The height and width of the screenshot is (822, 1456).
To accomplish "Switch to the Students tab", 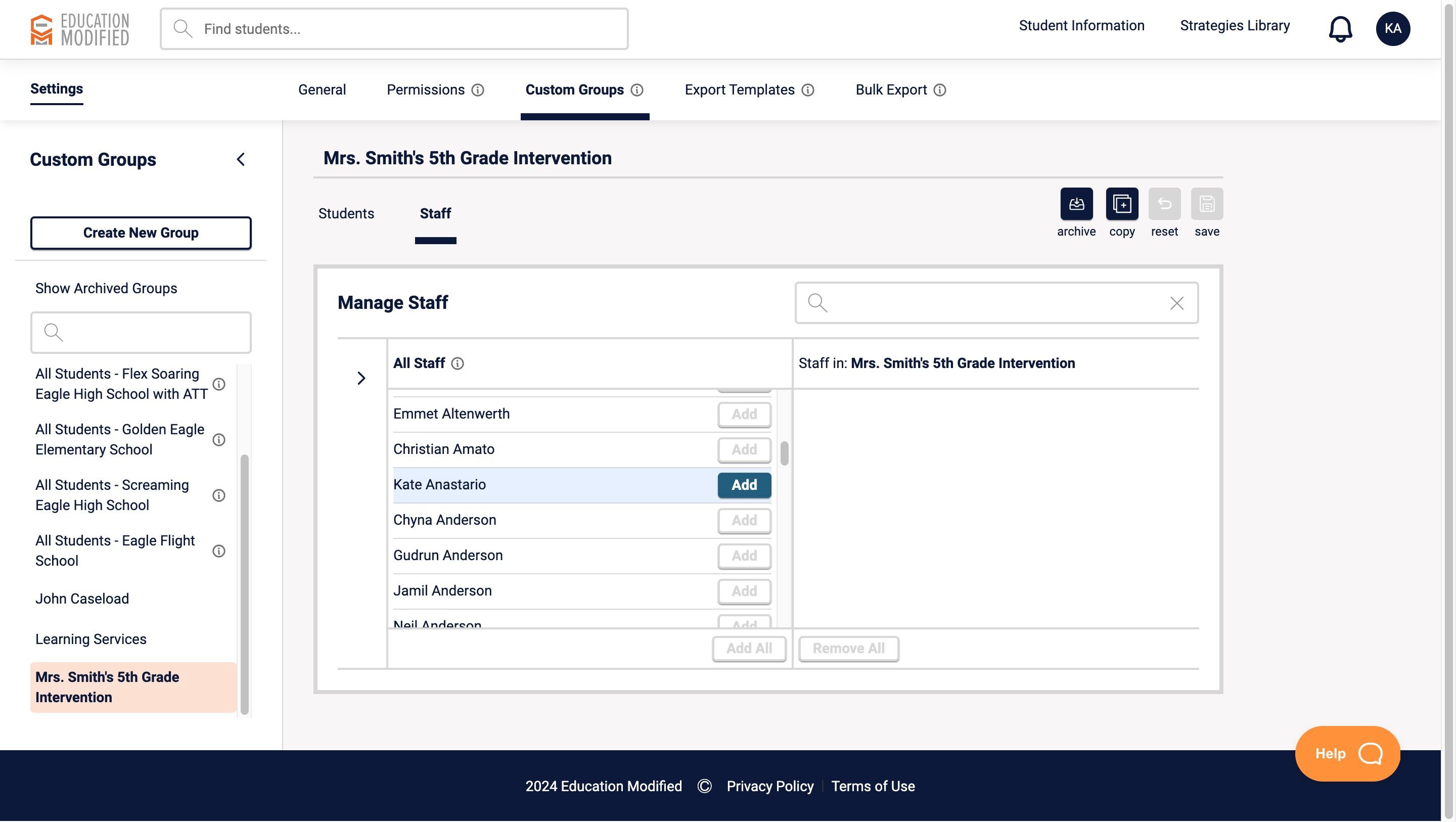I will (x=346, y=214).
